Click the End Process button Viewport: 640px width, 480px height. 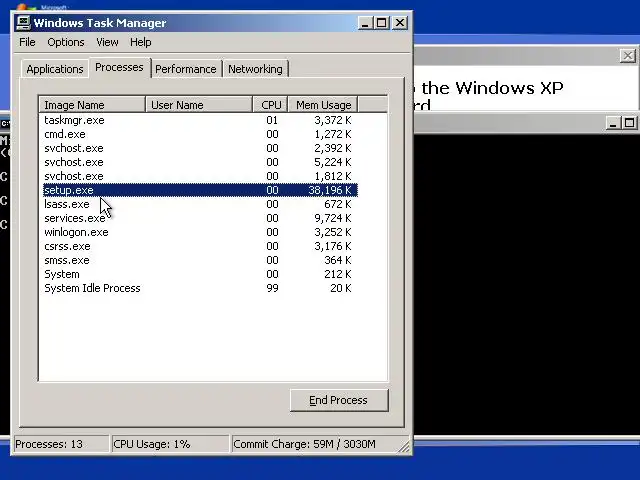[339, 400]
